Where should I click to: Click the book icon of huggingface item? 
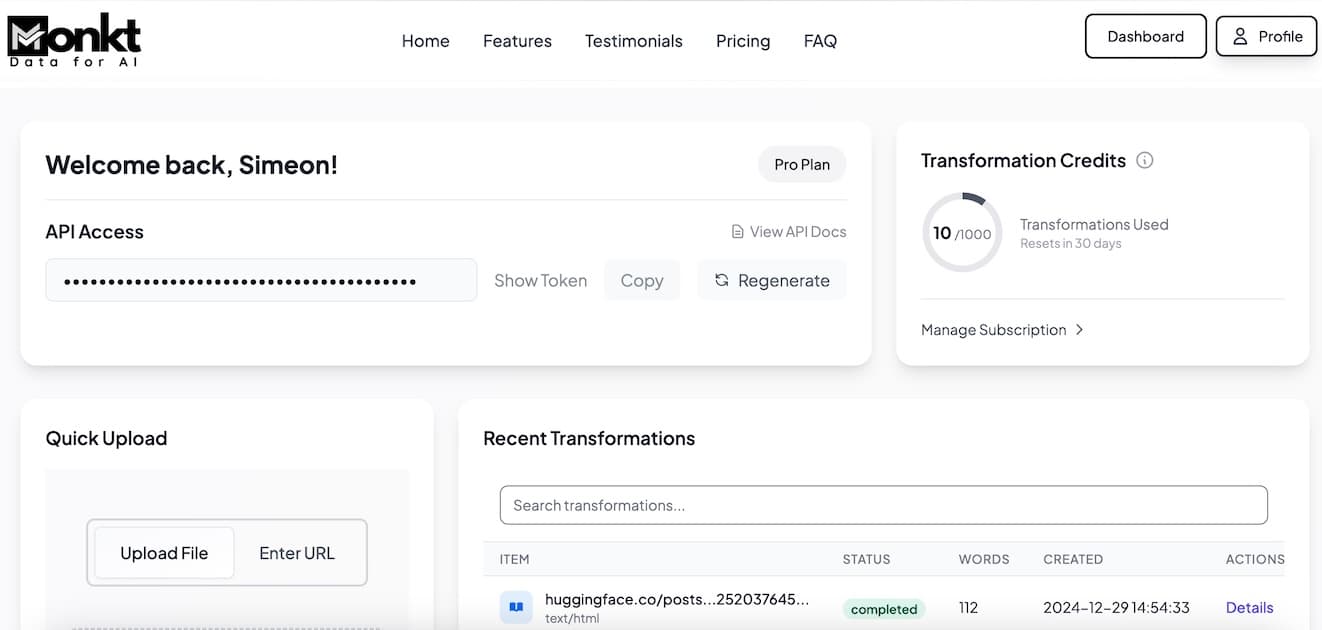coord(516,607)
